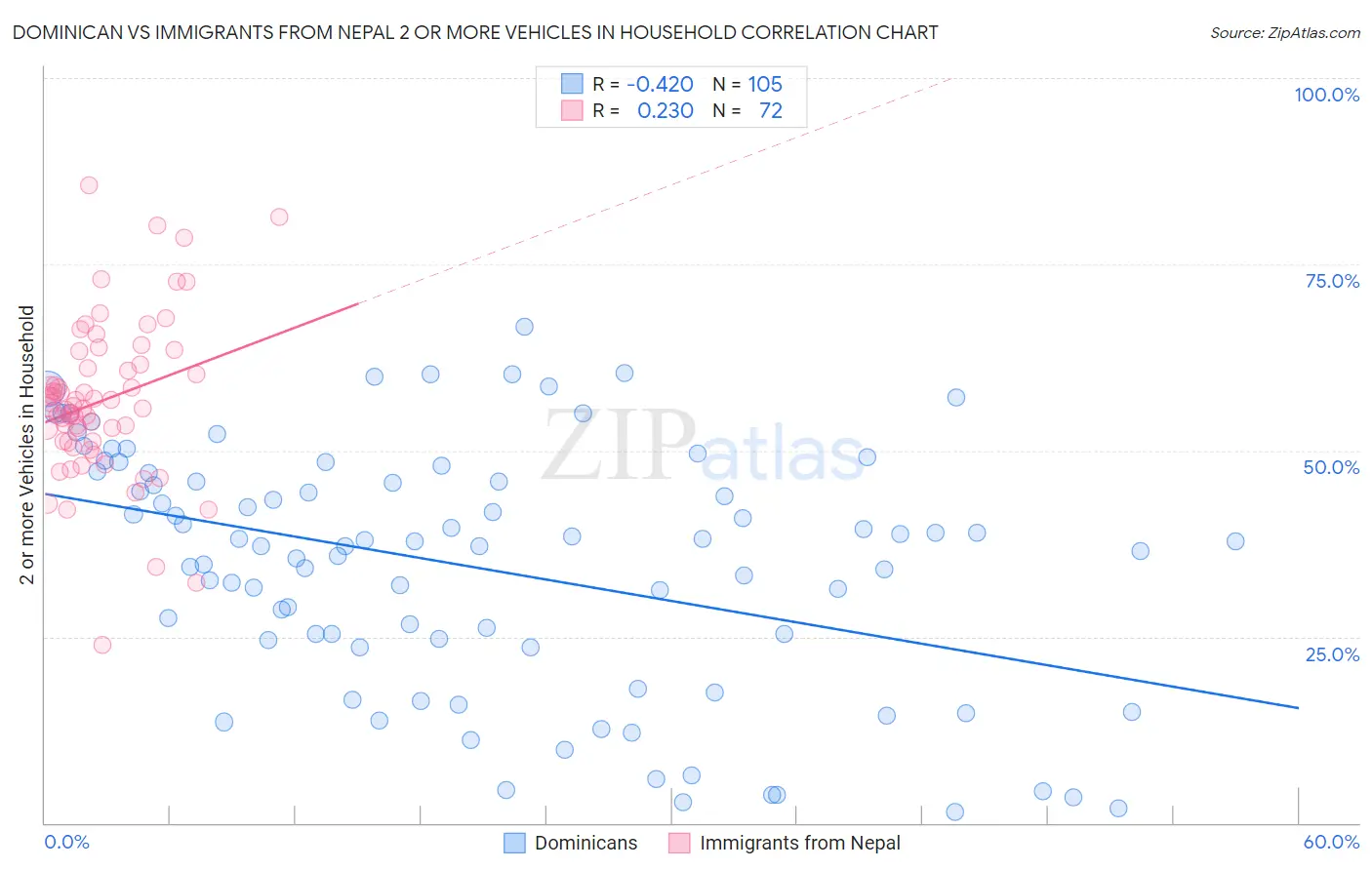Screen dimensions: 1372x870
Task: Click the pink square beside R = 0.230
Action: point(572,110)
